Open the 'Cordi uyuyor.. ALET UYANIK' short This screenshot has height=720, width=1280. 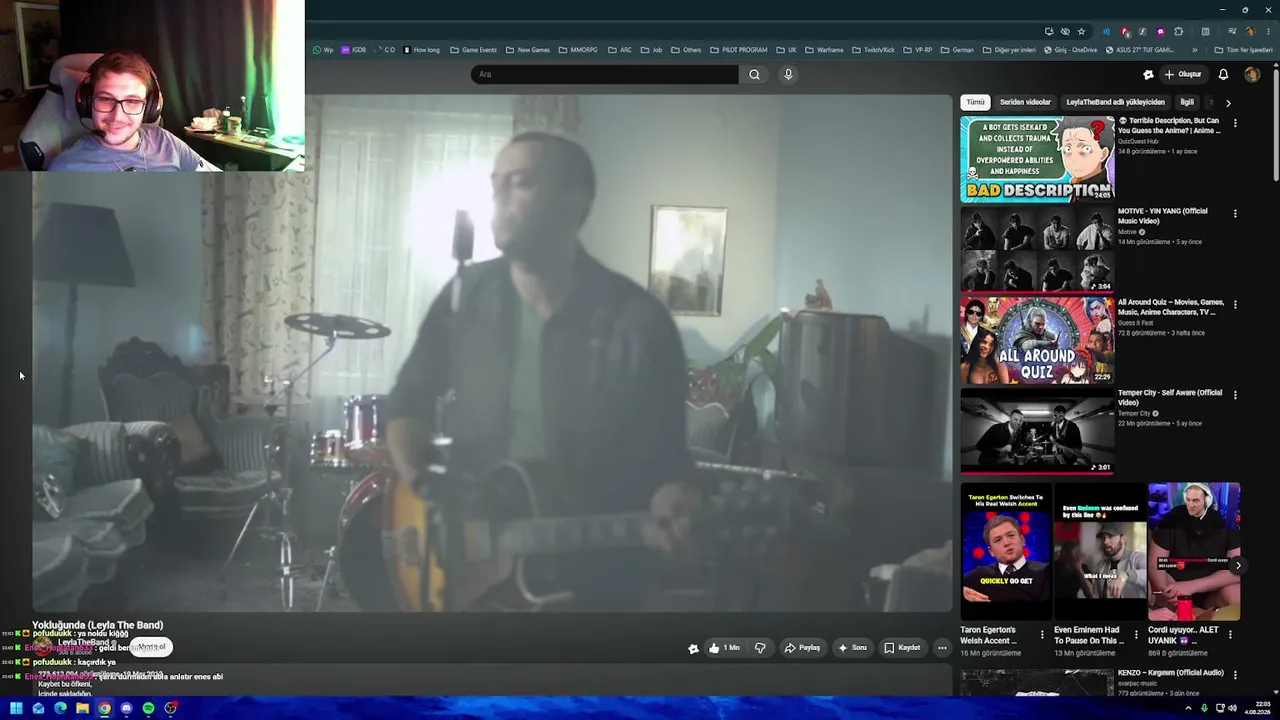click(x=1194, y=552)
